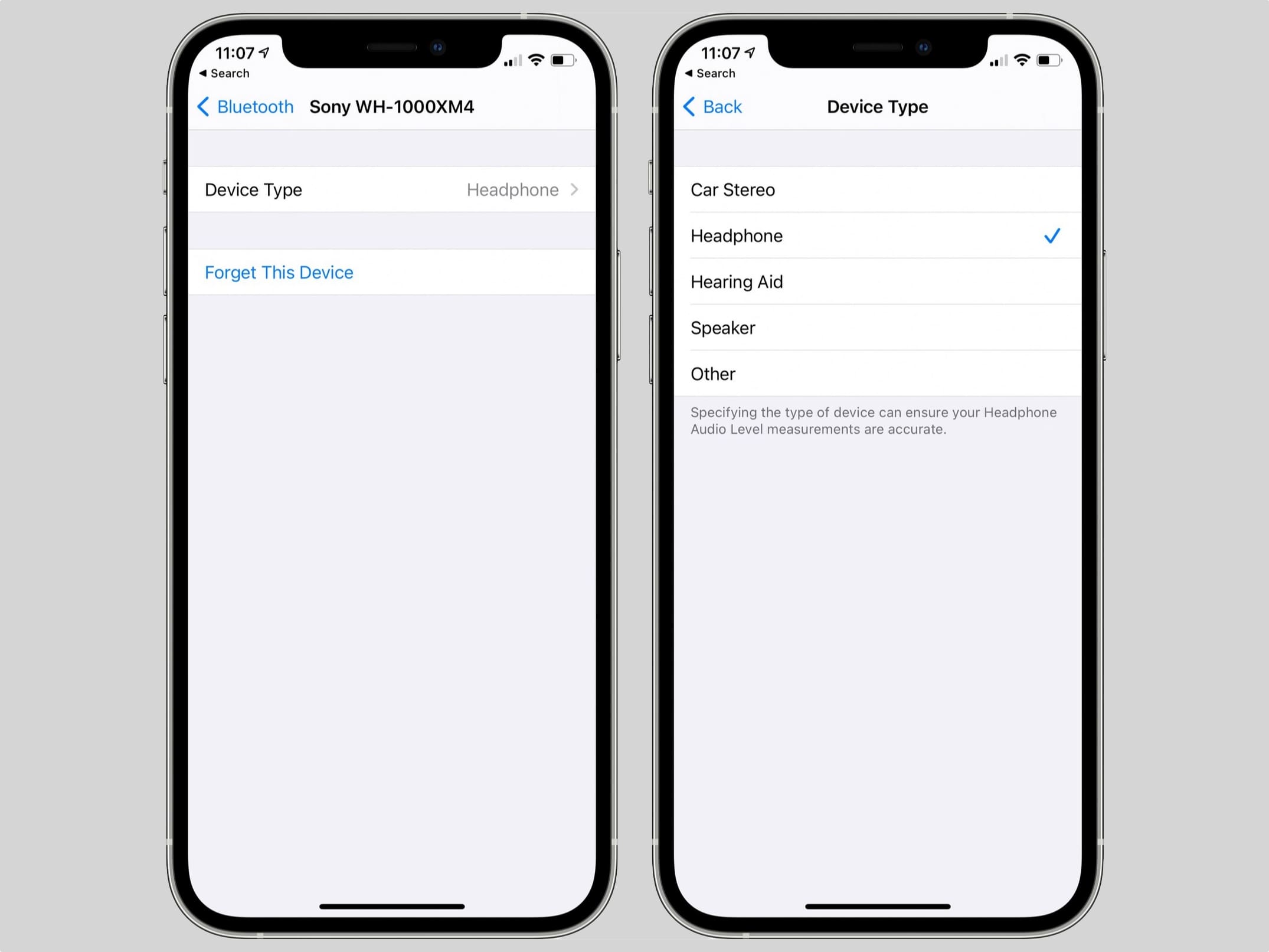Tap Forget This Device button
The height and width of the screenshot is (952, 1269).
pyautogui.click(x=278, y=272)
